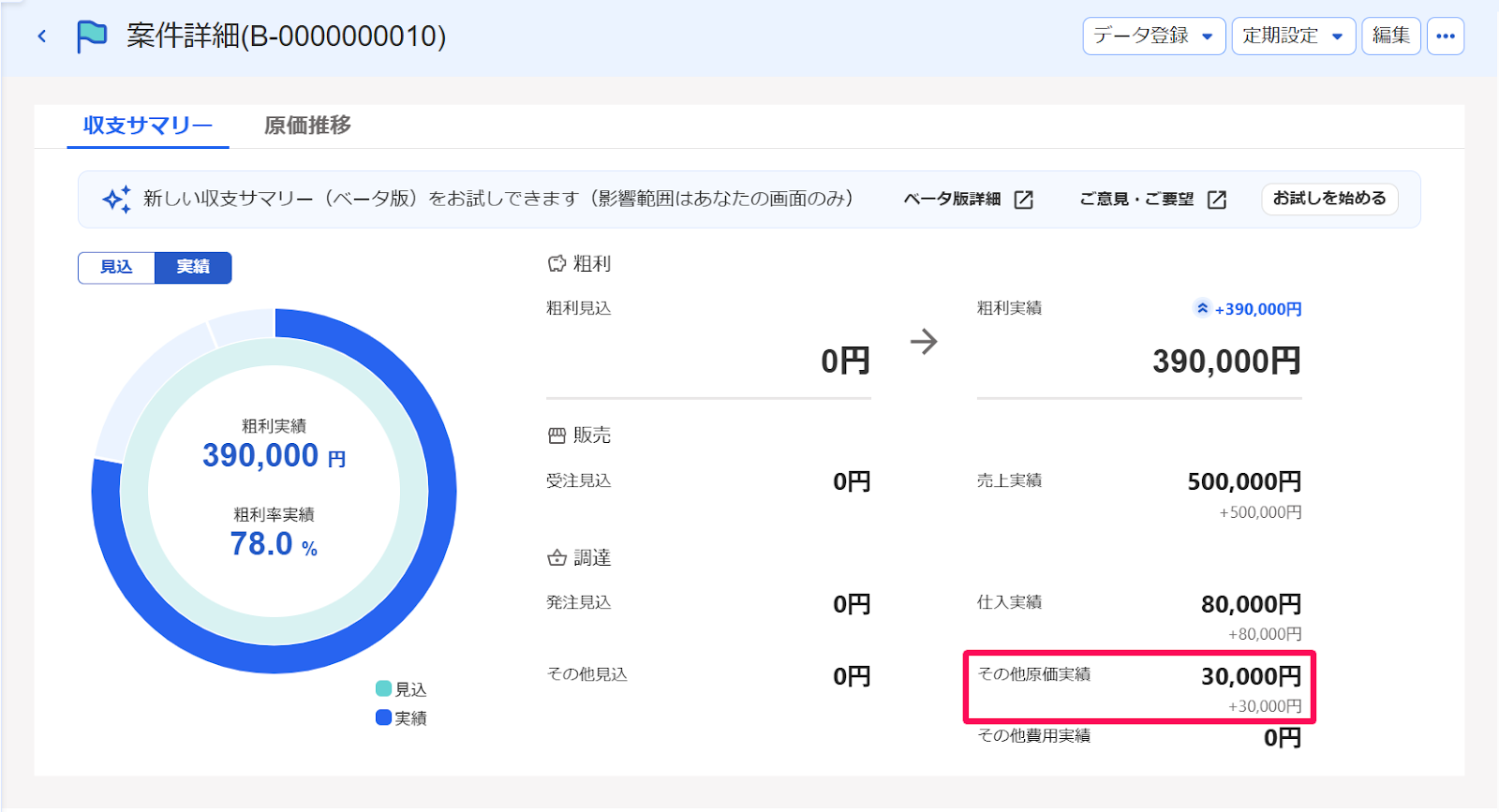This screenshot has height=812, width=1499.
Task: Select the 見込 toggle option
Action: tap(116, 268)
